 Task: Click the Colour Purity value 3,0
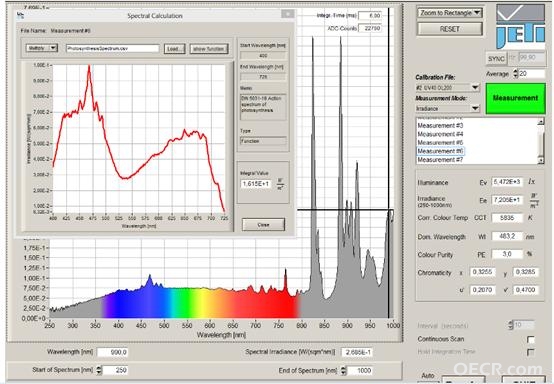(507, 254)
